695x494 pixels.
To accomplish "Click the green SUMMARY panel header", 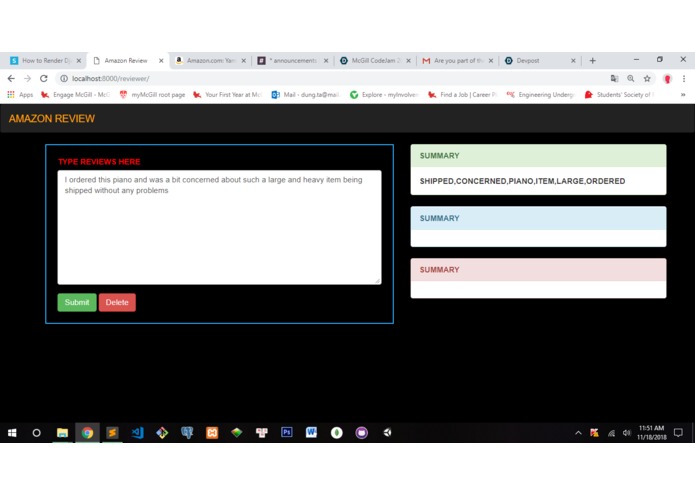I will coord(538,156).
